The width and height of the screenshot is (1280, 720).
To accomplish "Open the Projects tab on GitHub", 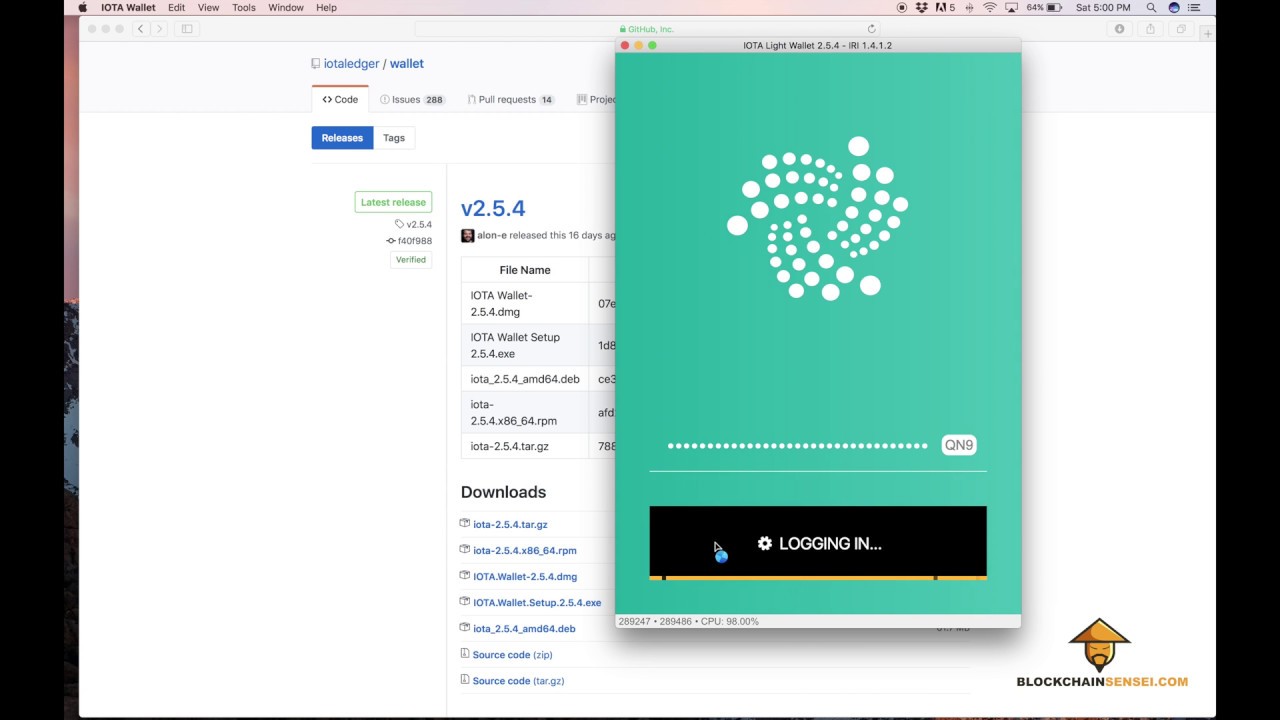I will pos(596,99).
